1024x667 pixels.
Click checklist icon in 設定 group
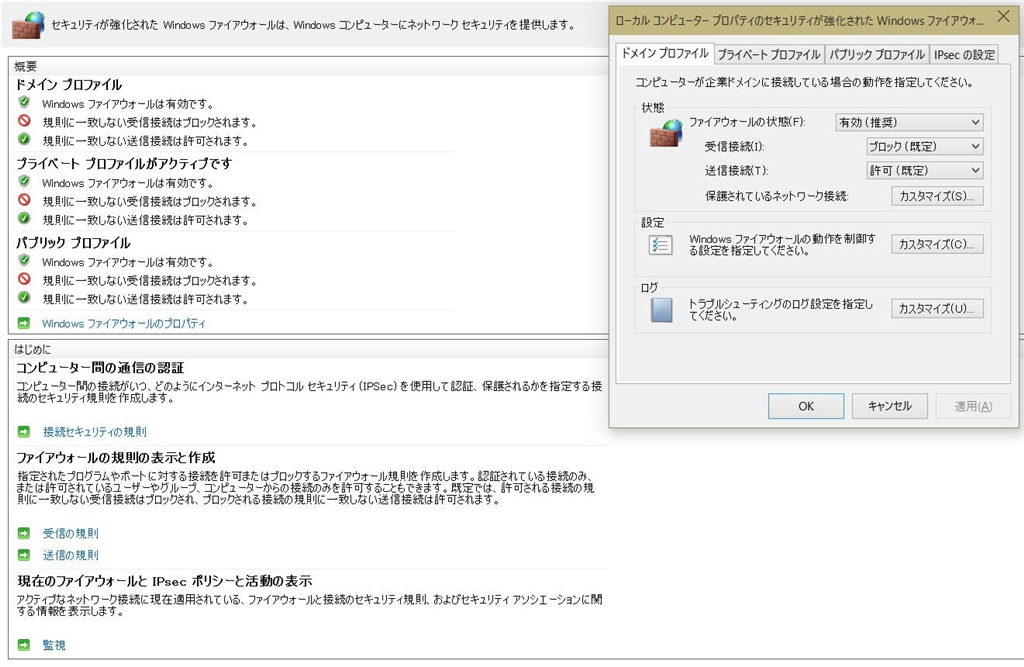660,245
